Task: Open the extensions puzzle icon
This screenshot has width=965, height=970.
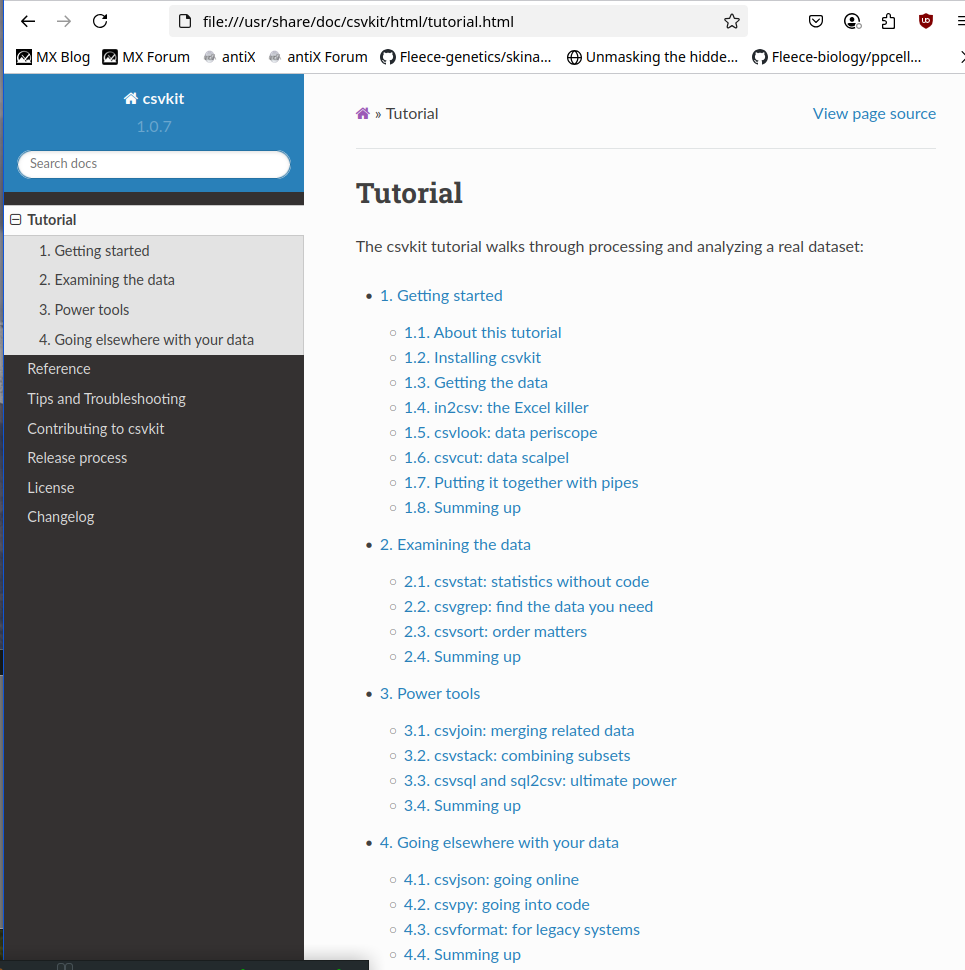Action: (x=888, y=22)
